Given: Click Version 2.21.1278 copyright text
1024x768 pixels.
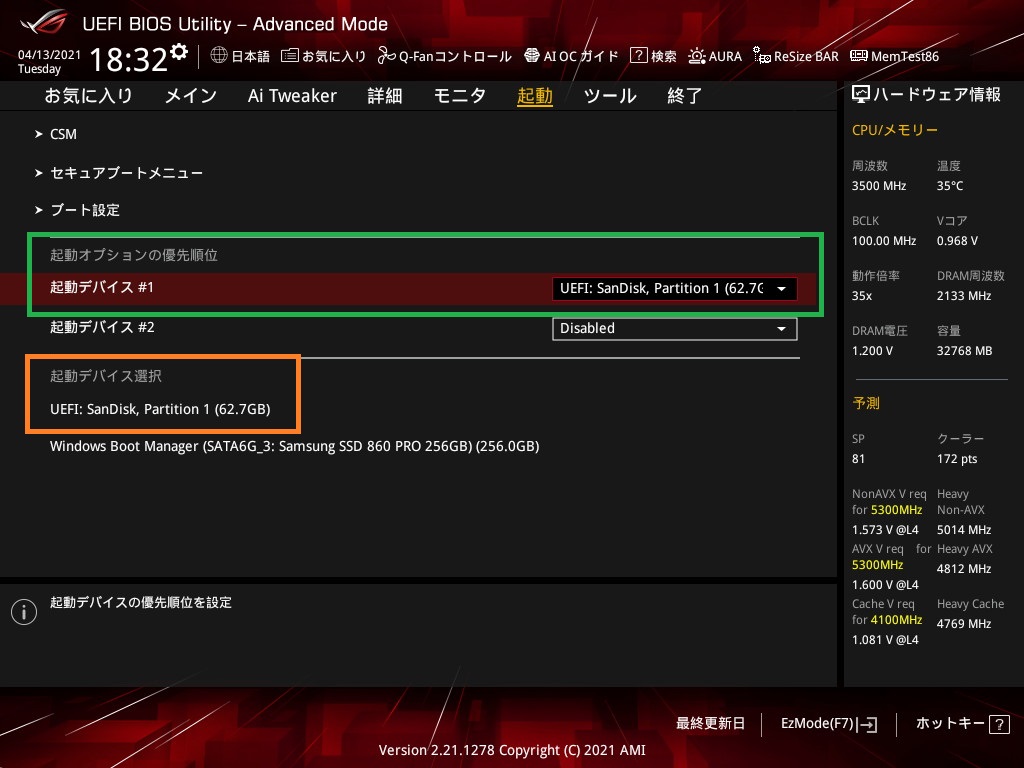Looking at the screenshot, I should [x=512, y=750].
